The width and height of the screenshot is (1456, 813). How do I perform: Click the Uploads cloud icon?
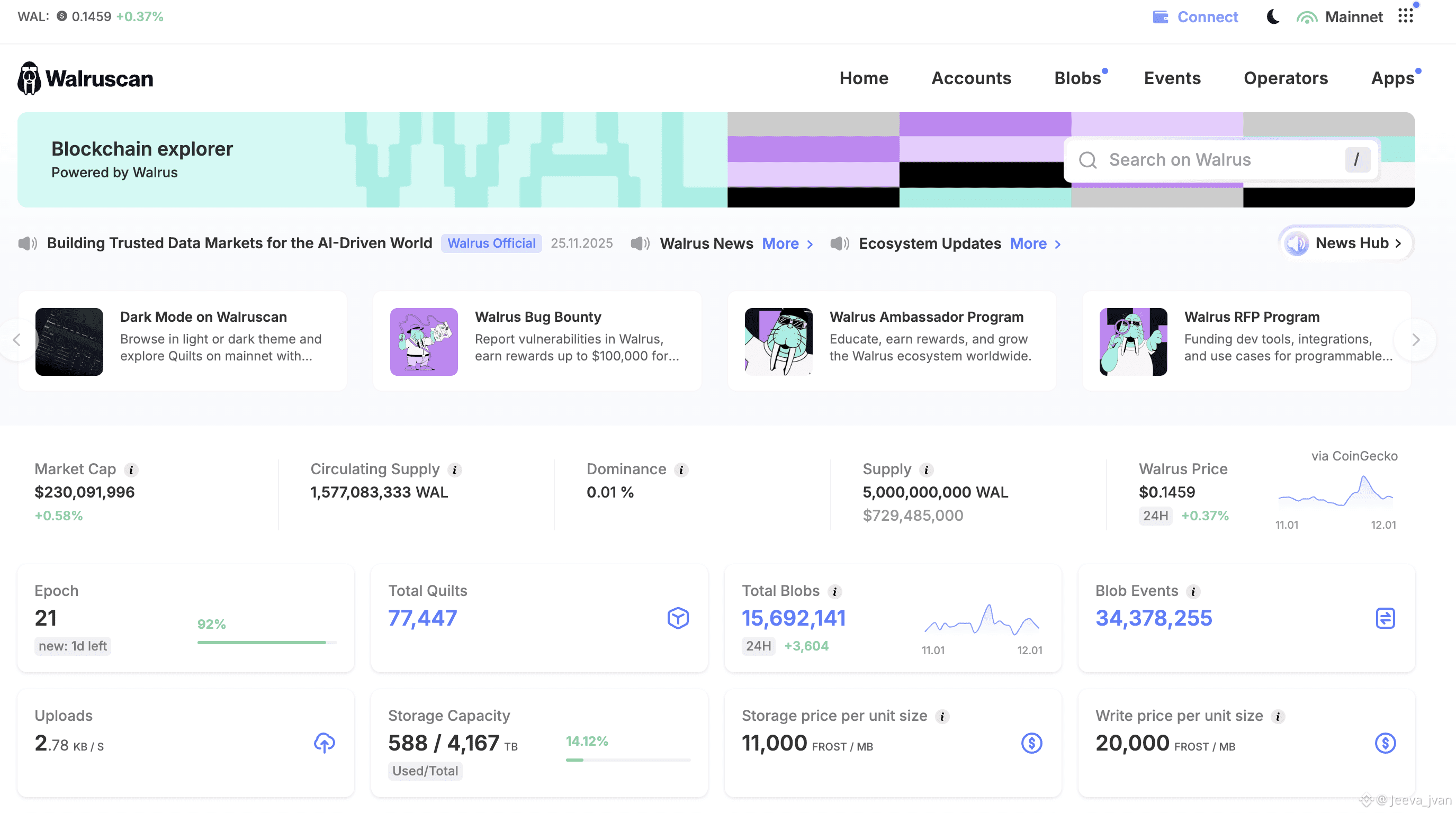tap(325, 743)
